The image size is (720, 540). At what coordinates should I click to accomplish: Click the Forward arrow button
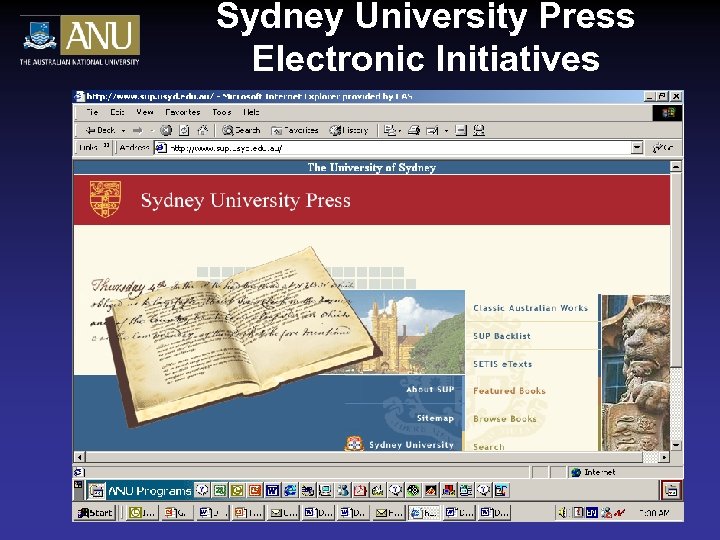click(x=137, y=131)
